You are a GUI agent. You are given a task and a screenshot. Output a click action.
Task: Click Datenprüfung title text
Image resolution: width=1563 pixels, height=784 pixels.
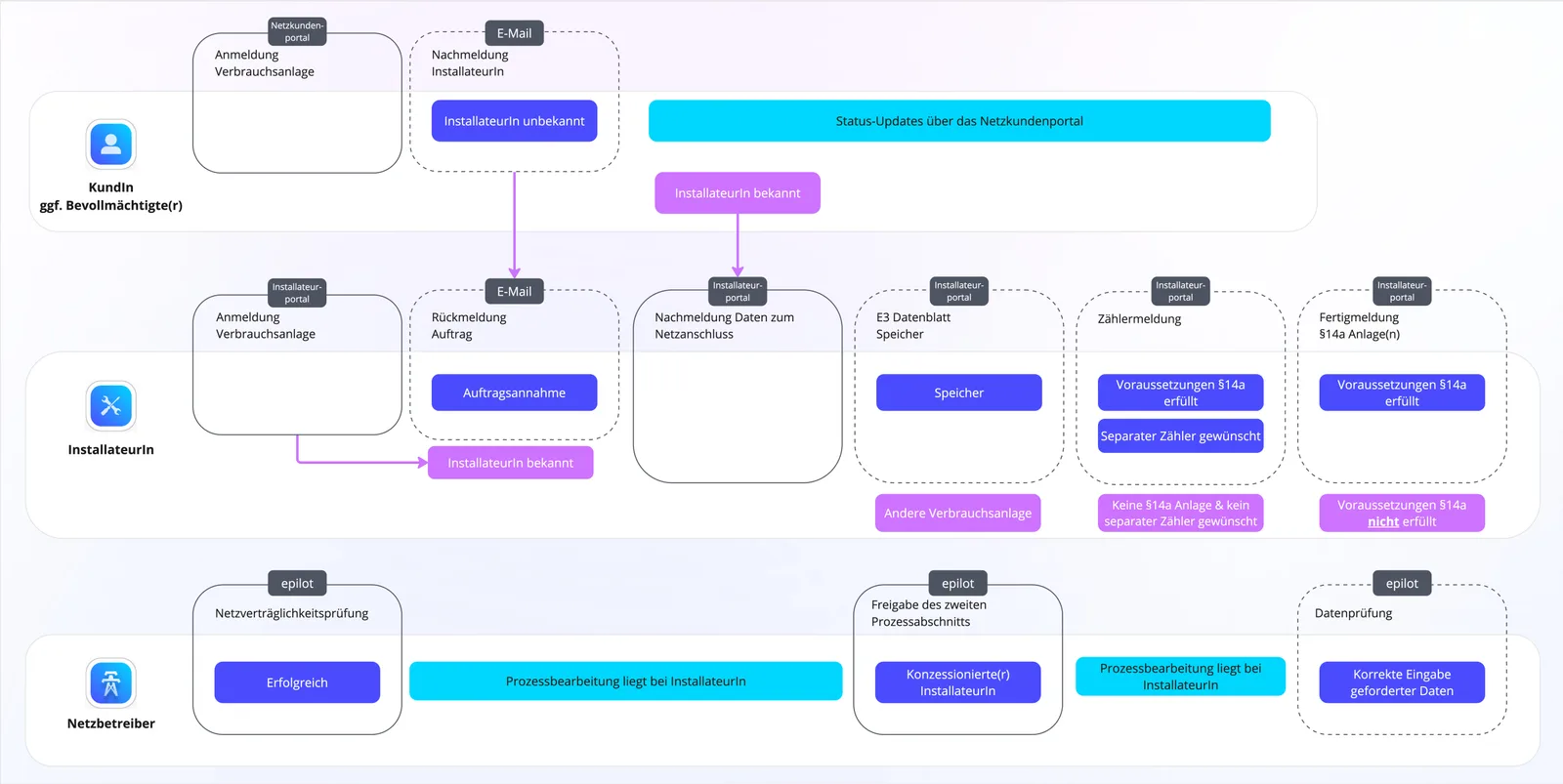(x=1354, y=613)
